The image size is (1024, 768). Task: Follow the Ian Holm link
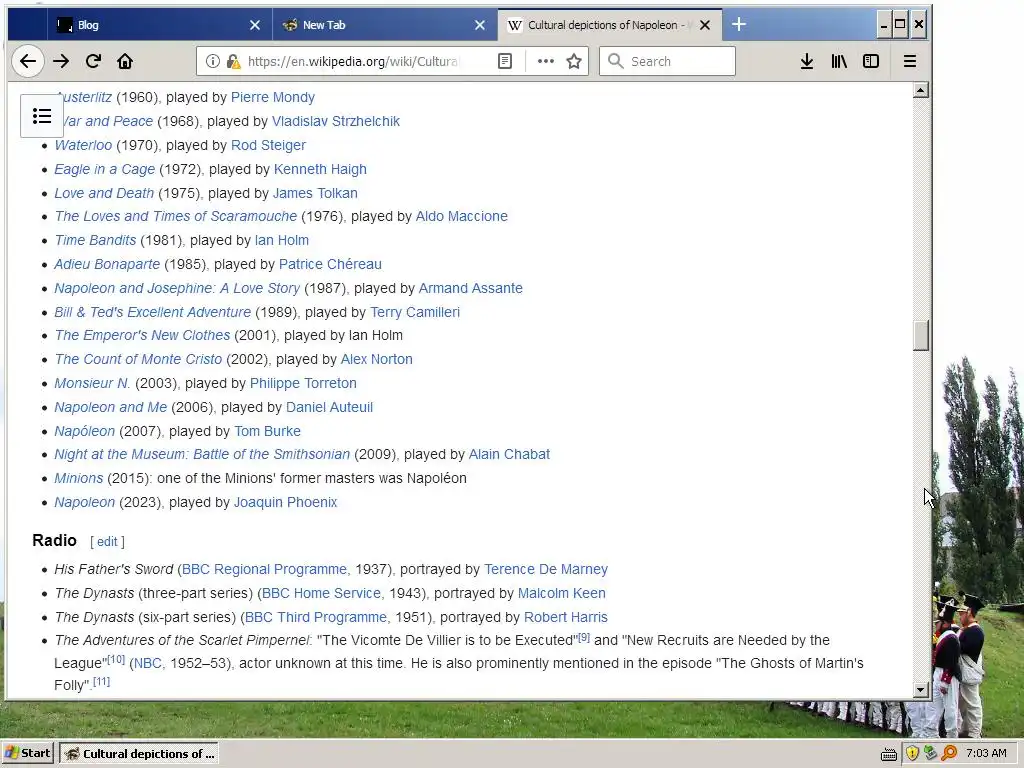pyautogui.click(x=281, y=240)
